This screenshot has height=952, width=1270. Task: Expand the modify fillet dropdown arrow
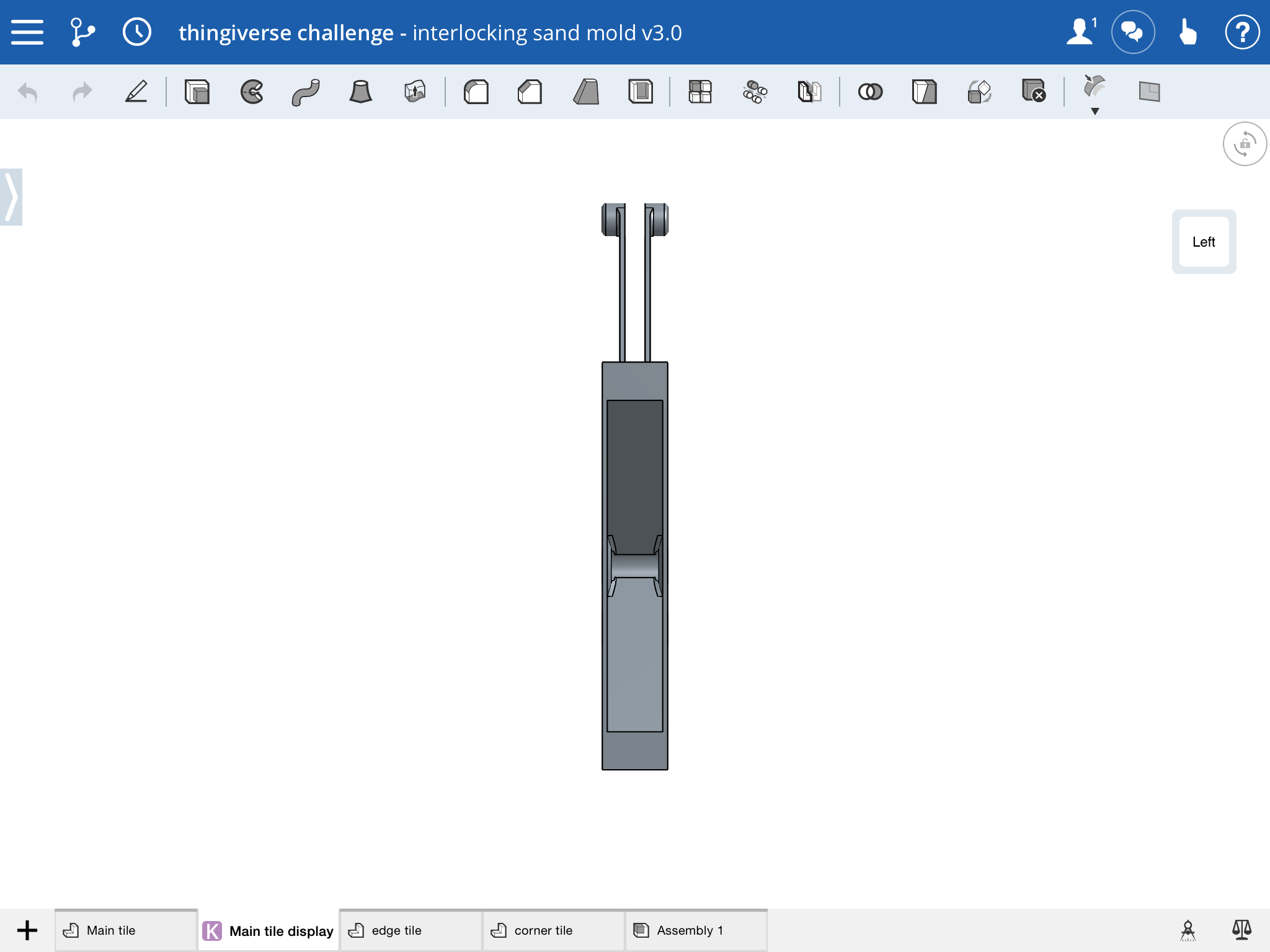click(x=1095, y=112)
